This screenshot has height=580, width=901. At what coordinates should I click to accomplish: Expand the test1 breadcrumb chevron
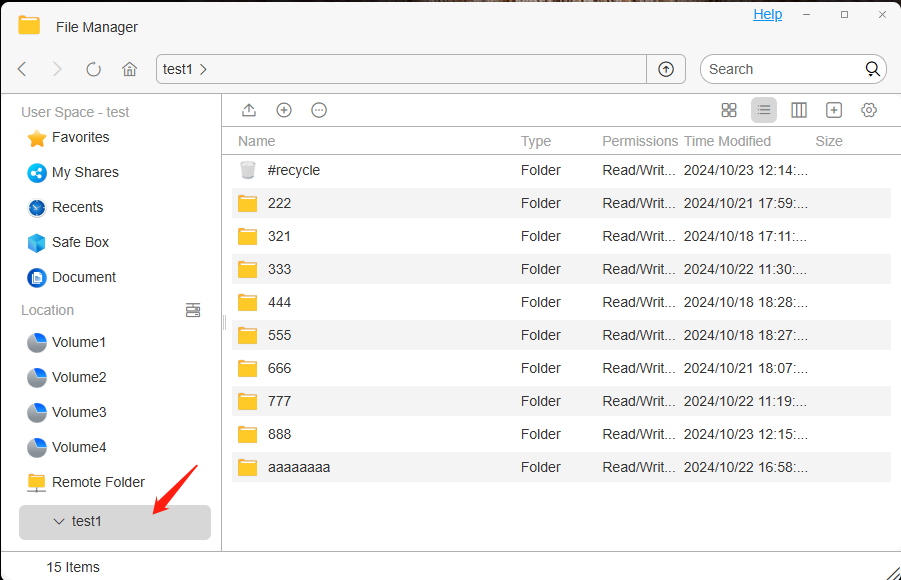[x=203, y=70]
